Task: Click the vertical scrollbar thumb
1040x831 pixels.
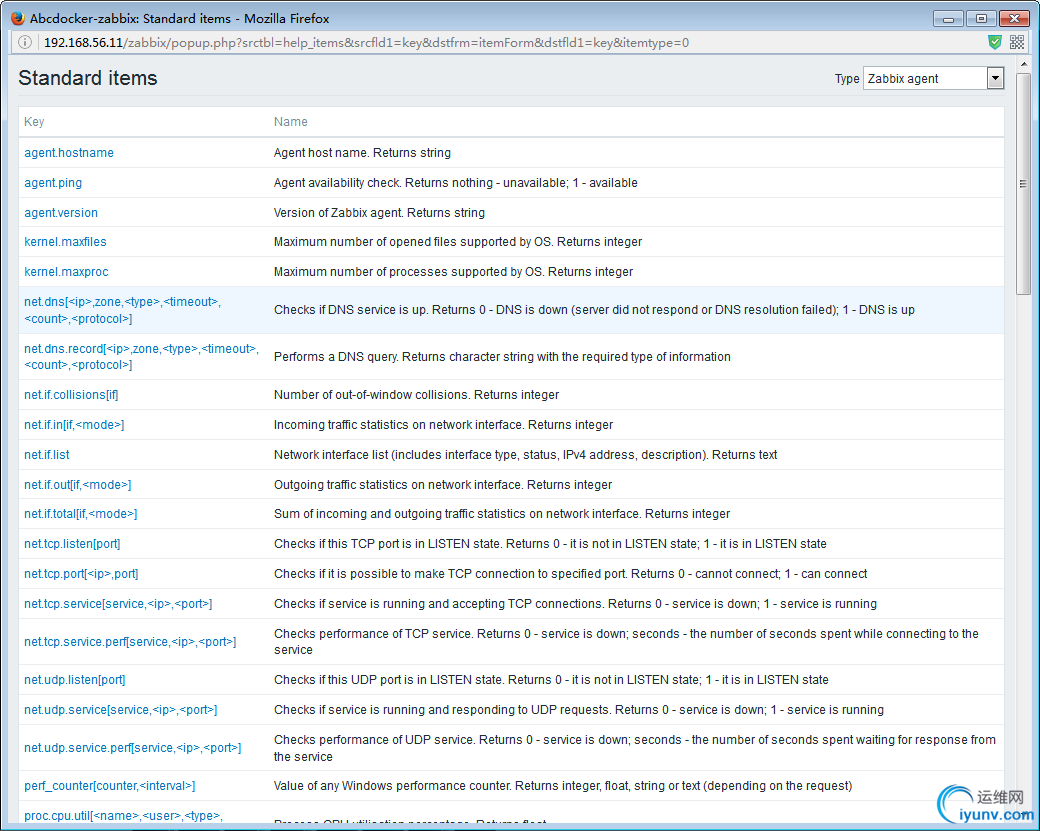Action: click(1023, 183)
